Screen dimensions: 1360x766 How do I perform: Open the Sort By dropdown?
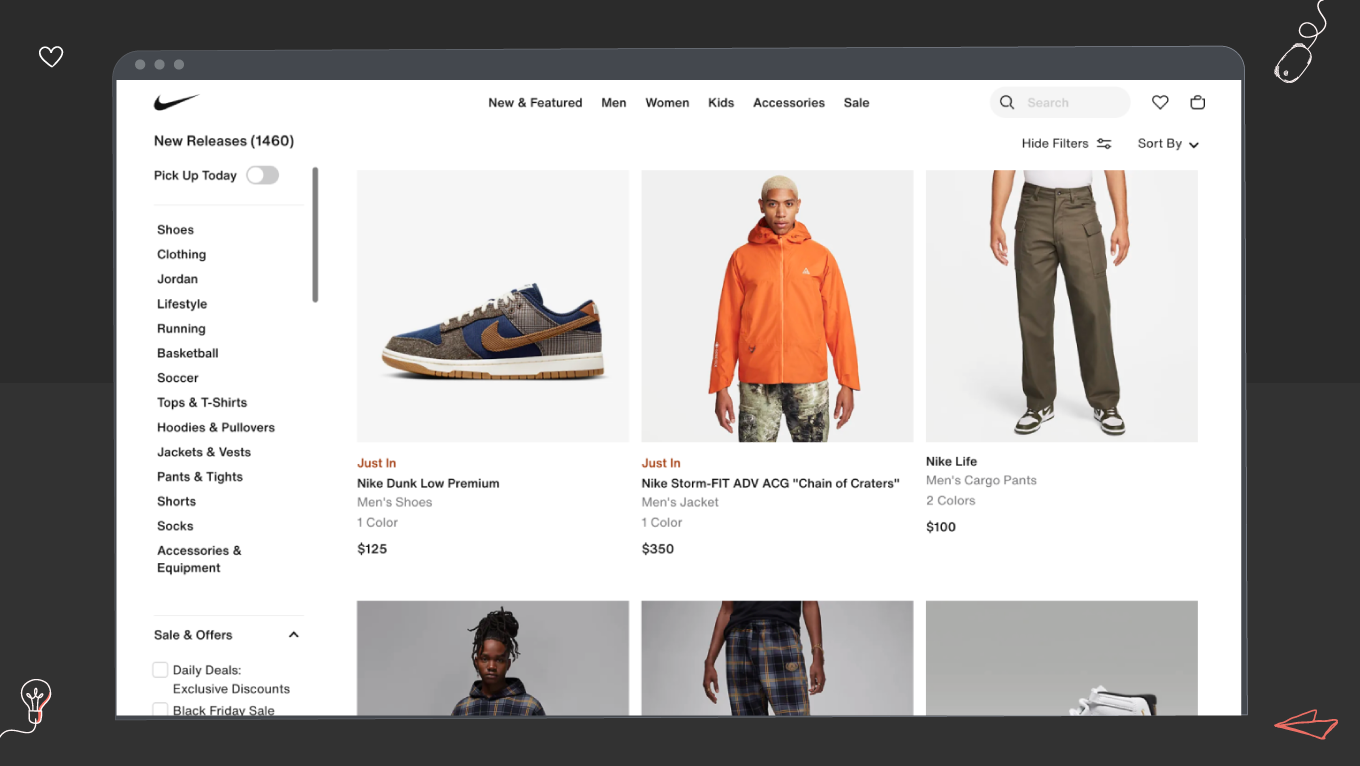pyautogui.click(x=1167, y=143)
